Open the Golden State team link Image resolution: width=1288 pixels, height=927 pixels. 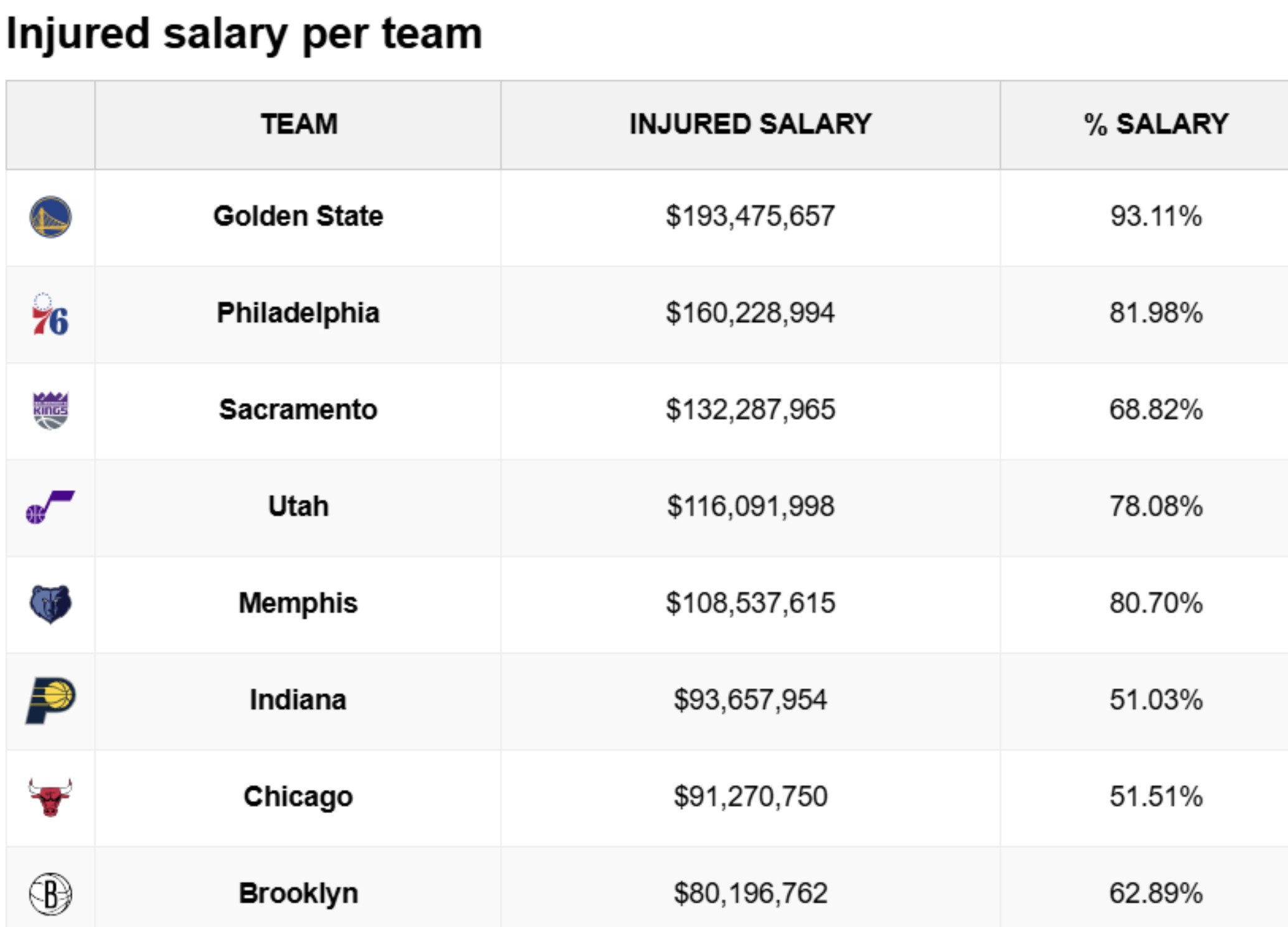[298, 216]
